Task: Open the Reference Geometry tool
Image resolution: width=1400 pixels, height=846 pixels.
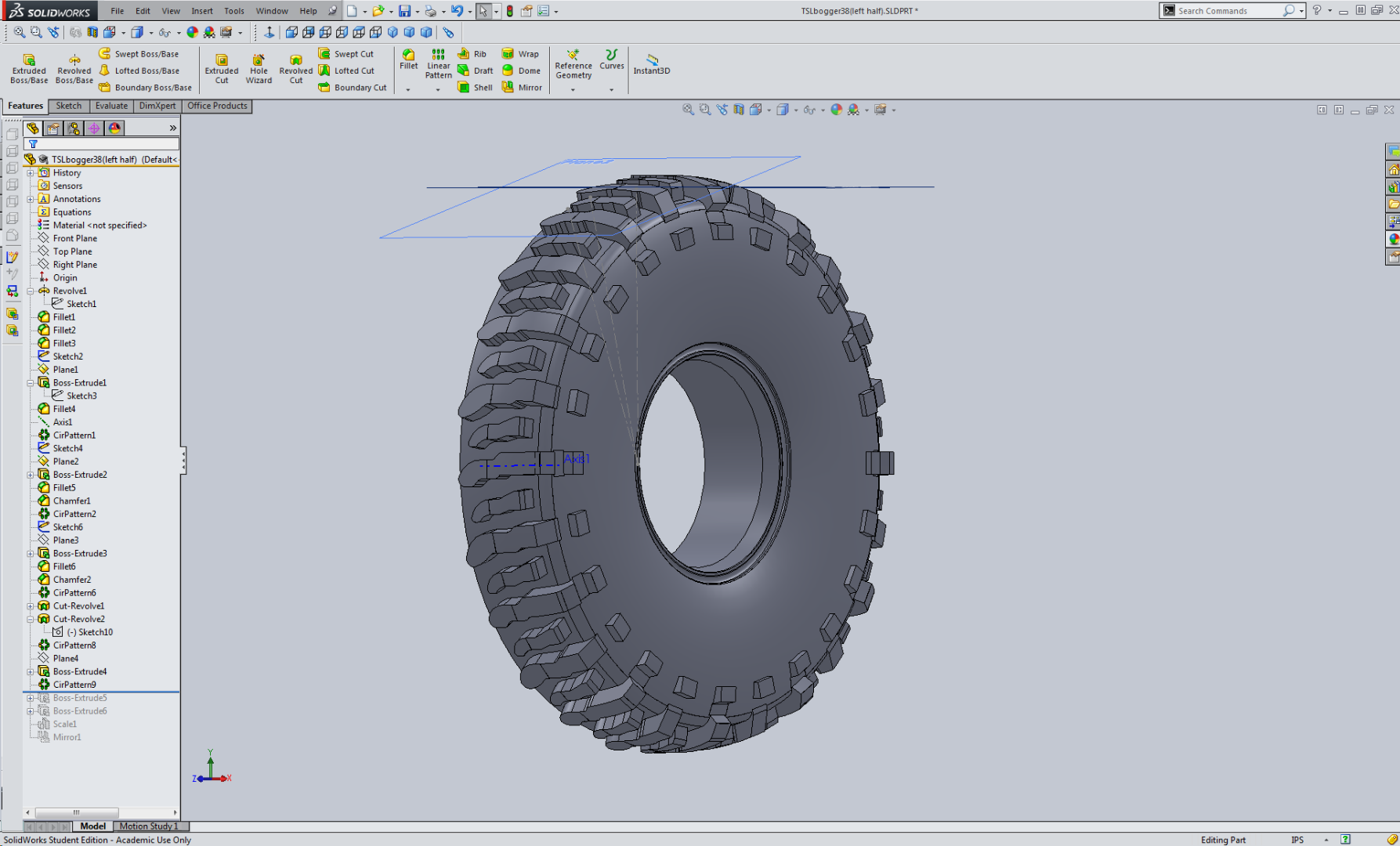Action: tap(573, 66)
